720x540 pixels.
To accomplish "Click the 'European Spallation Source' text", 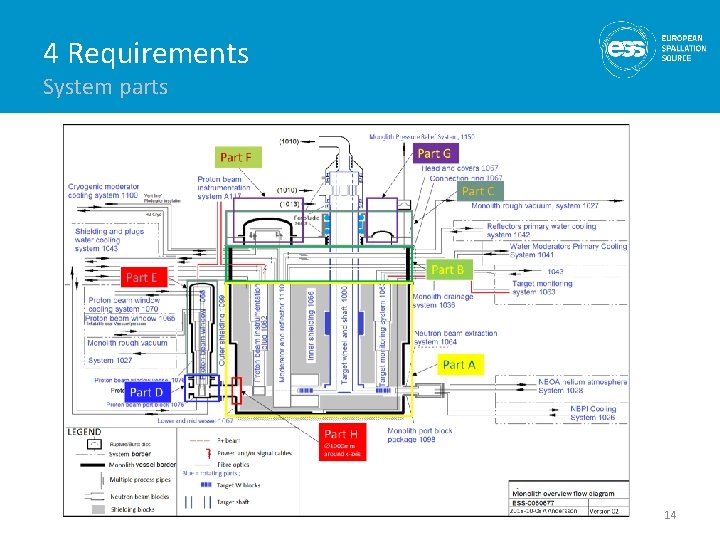I will click(684, 48).
